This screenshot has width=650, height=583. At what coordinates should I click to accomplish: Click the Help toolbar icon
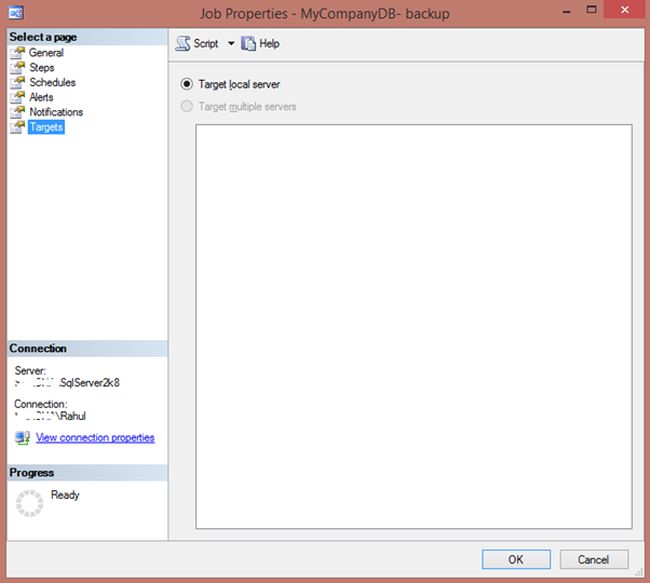click(x=248, y=44)
